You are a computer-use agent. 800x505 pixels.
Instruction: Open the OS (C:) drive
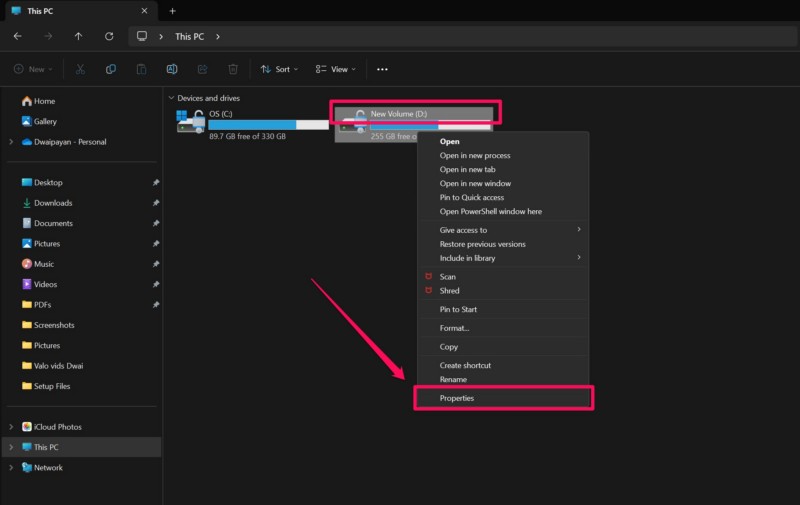(252, 121)
